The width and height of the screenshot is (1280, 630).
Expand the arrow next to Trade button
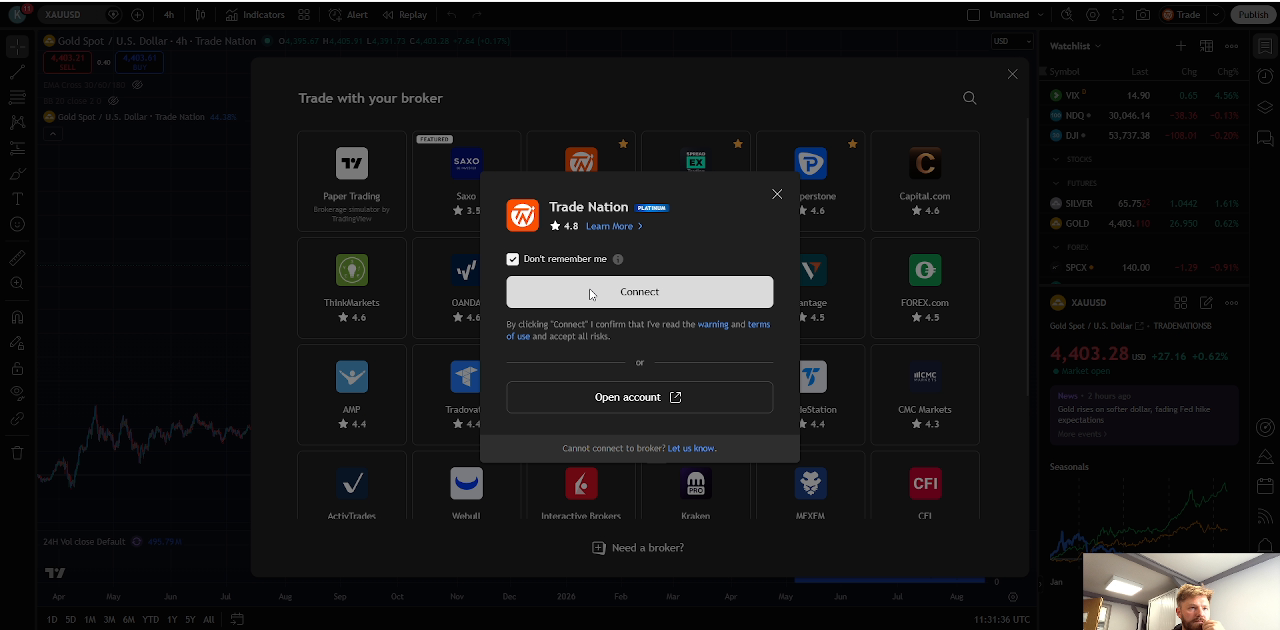click(1216, 15)
